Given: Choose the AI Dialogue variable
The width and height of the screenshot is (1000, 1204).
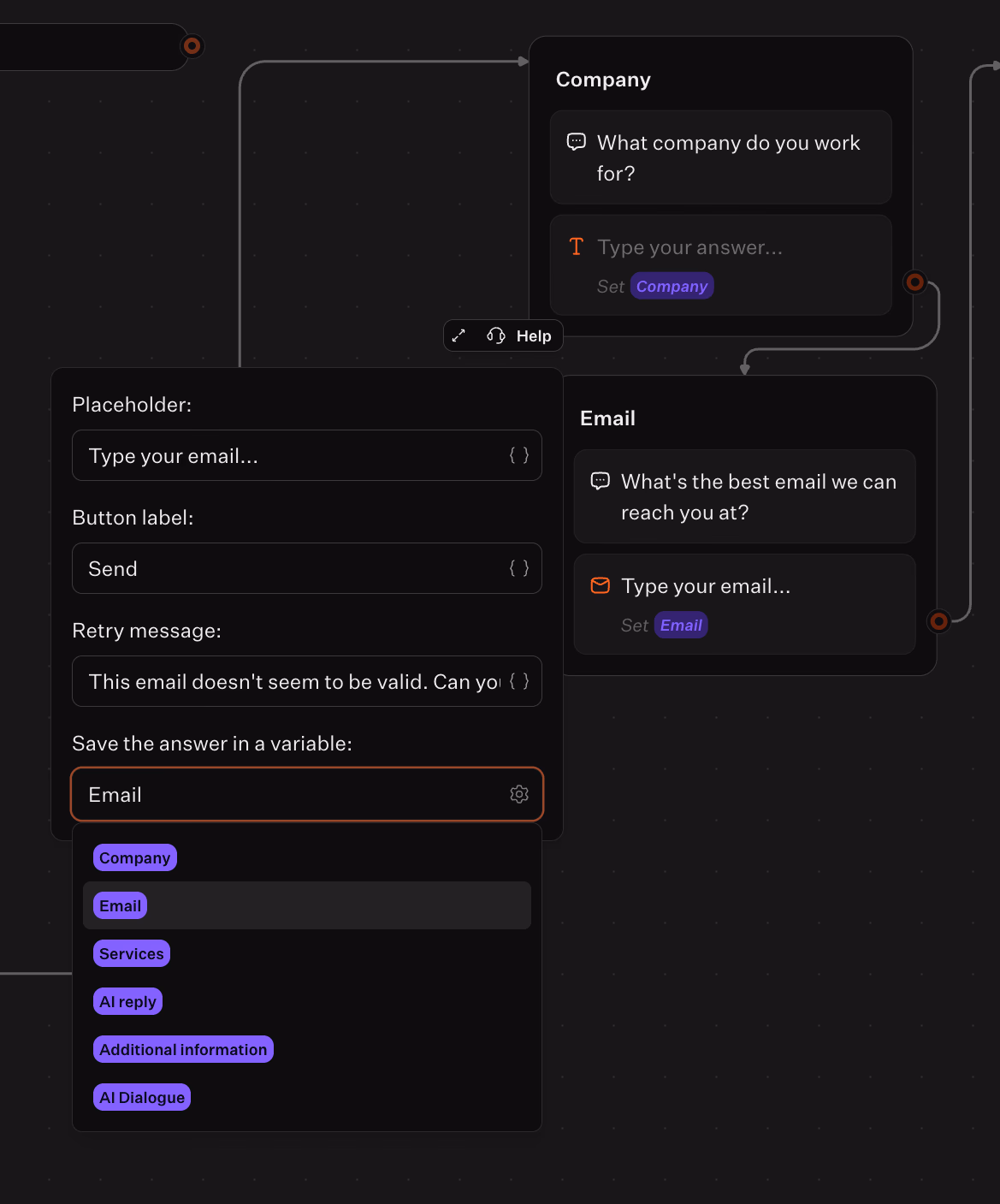Looking at the screenshot, I should point(142,1097).
